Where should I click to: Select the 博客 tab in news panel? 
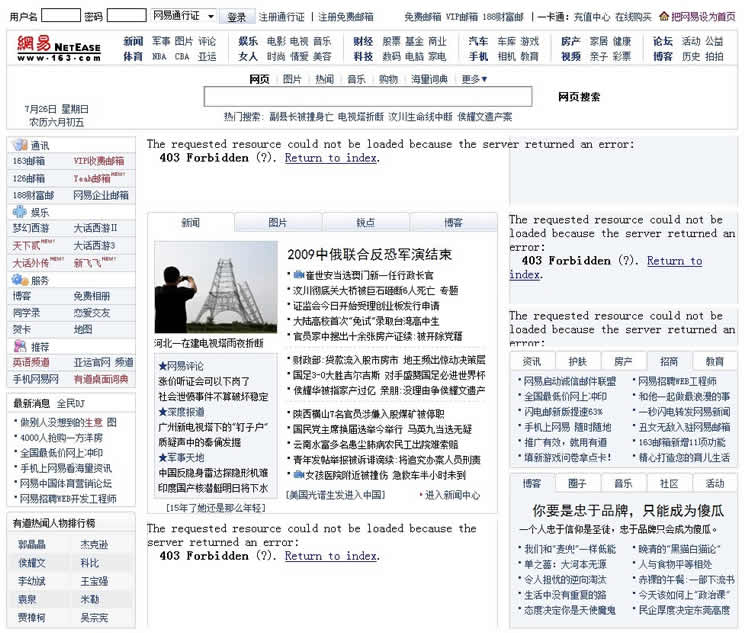454,223
